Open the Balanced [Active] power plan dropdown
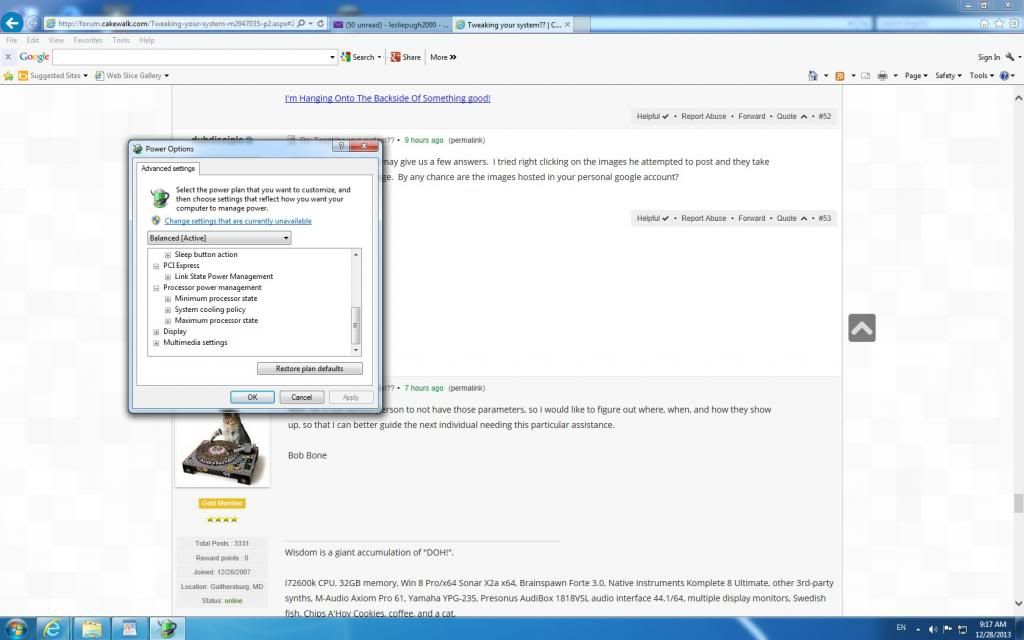The width and height of the screenshot is (1024, 640). click(219, 238)
